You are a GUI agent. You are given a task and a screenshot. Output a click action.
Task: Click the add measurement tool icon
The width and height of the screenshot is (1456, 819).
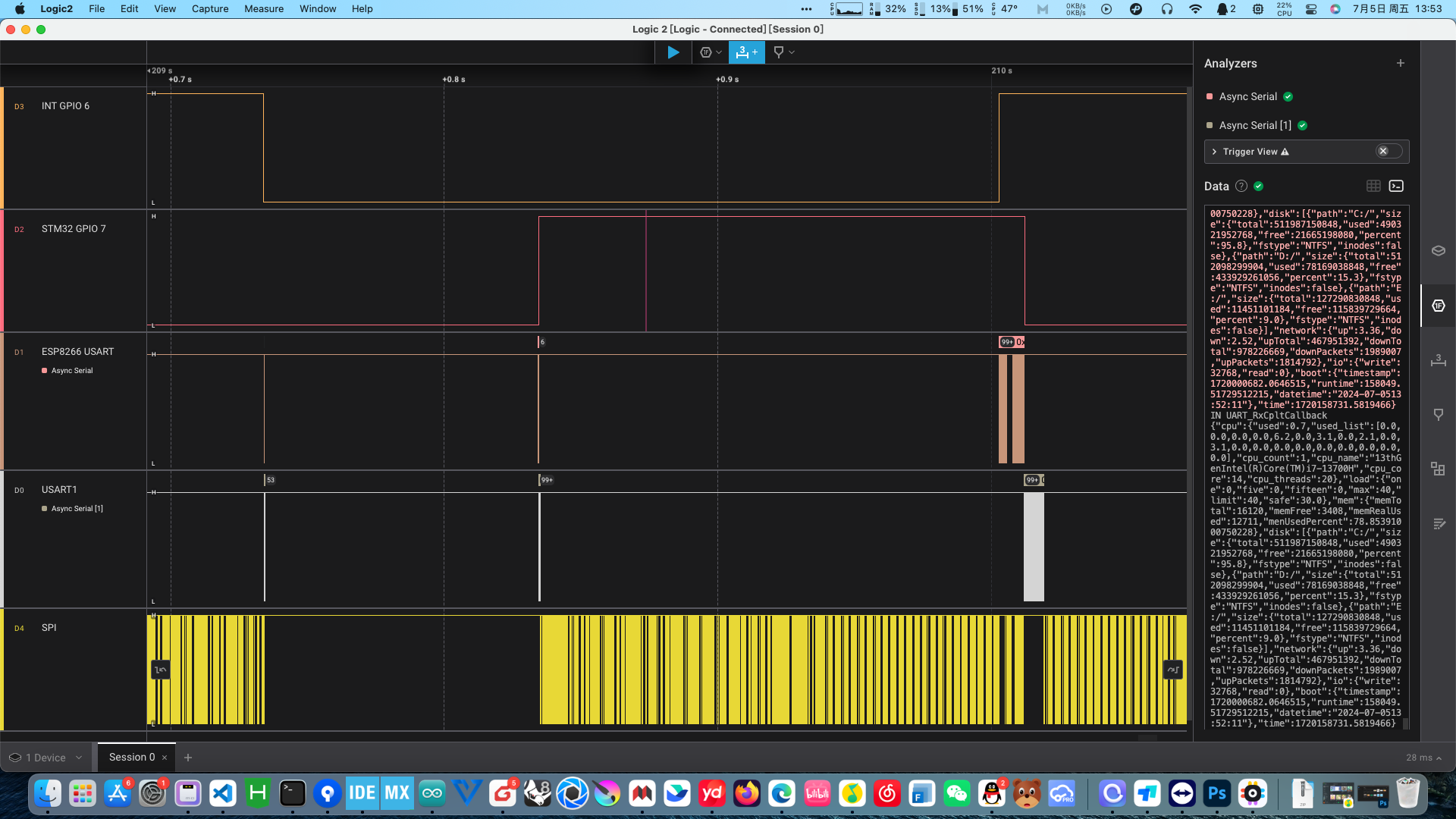pos(746,52)
